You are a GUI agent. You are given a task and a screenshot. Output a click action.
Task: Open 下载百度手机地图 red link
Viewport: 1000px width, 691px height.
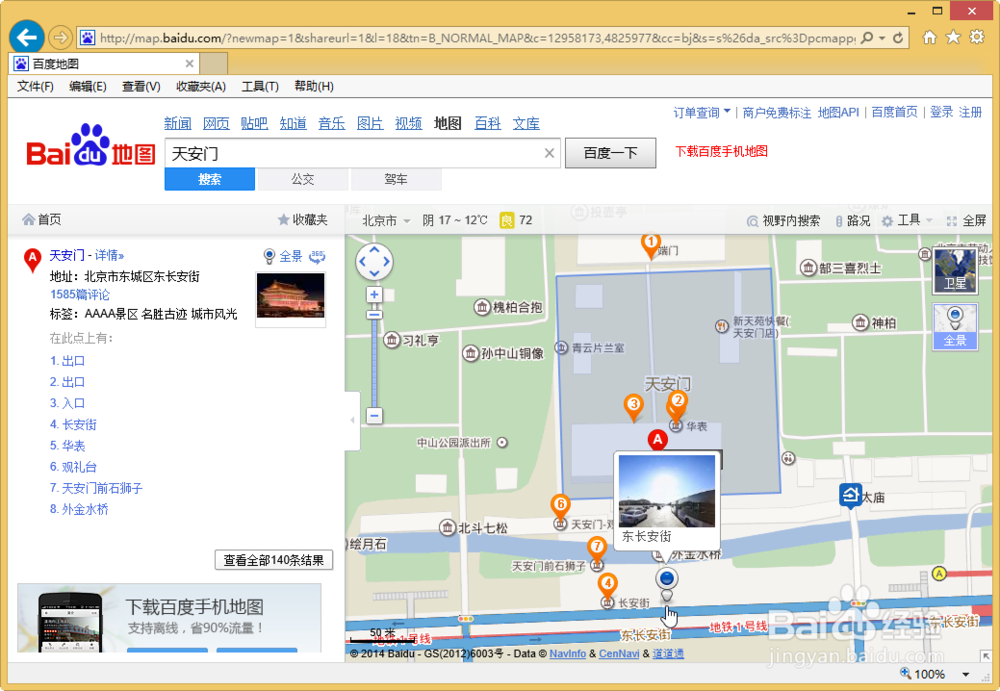721,151
